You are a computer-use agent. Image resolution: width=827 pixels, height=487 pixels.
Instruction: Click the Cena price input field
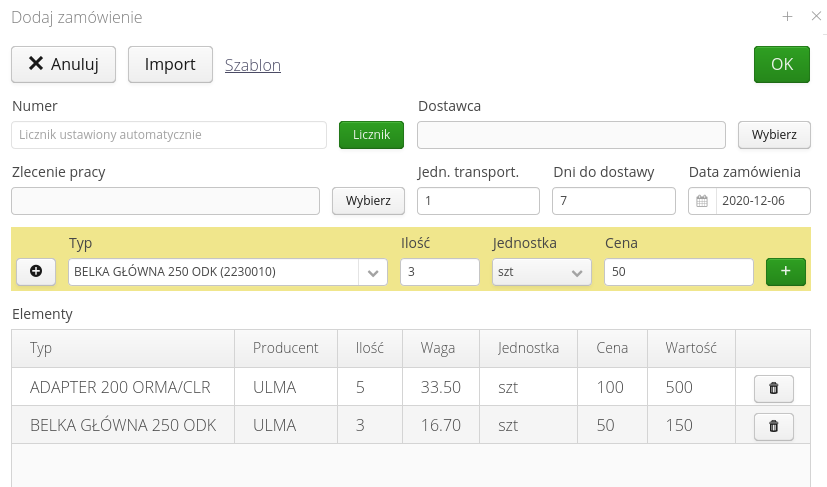[678, 272]
